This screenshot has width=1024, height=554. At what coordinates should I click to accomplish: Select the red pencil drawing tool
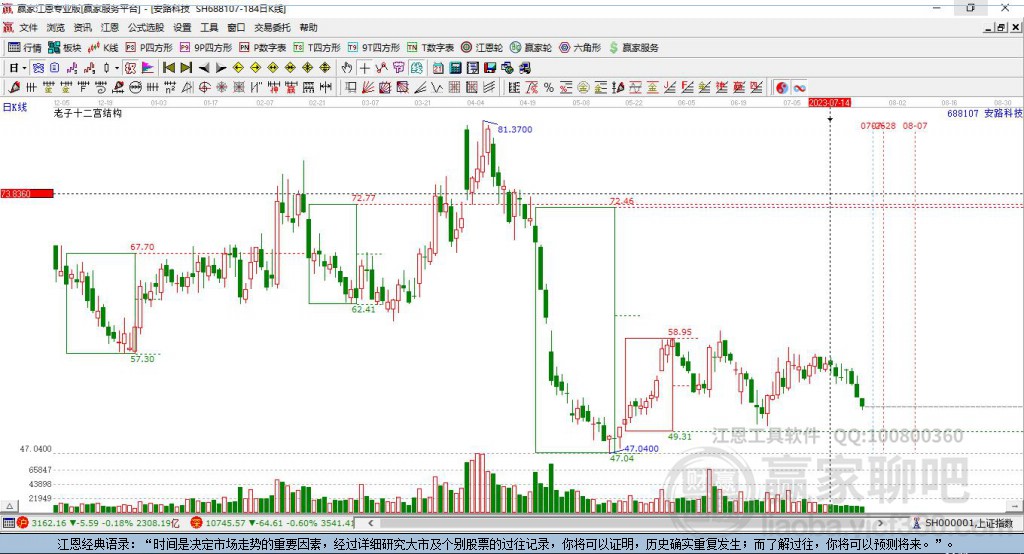14,87
